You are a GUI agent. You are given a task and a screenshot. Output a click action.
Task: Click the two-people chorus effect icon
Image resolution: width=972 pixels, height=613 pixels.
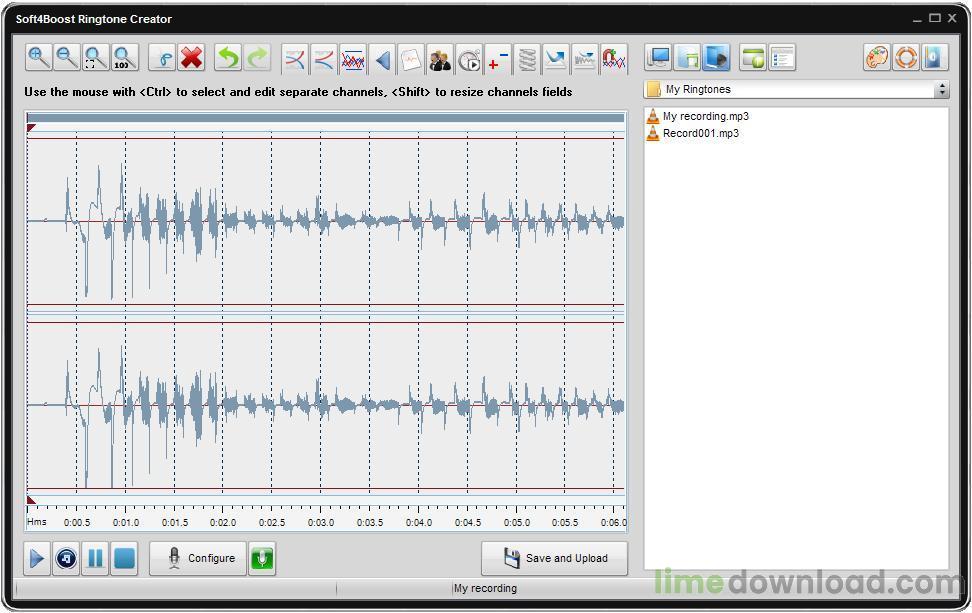click(x=440, y=60)
